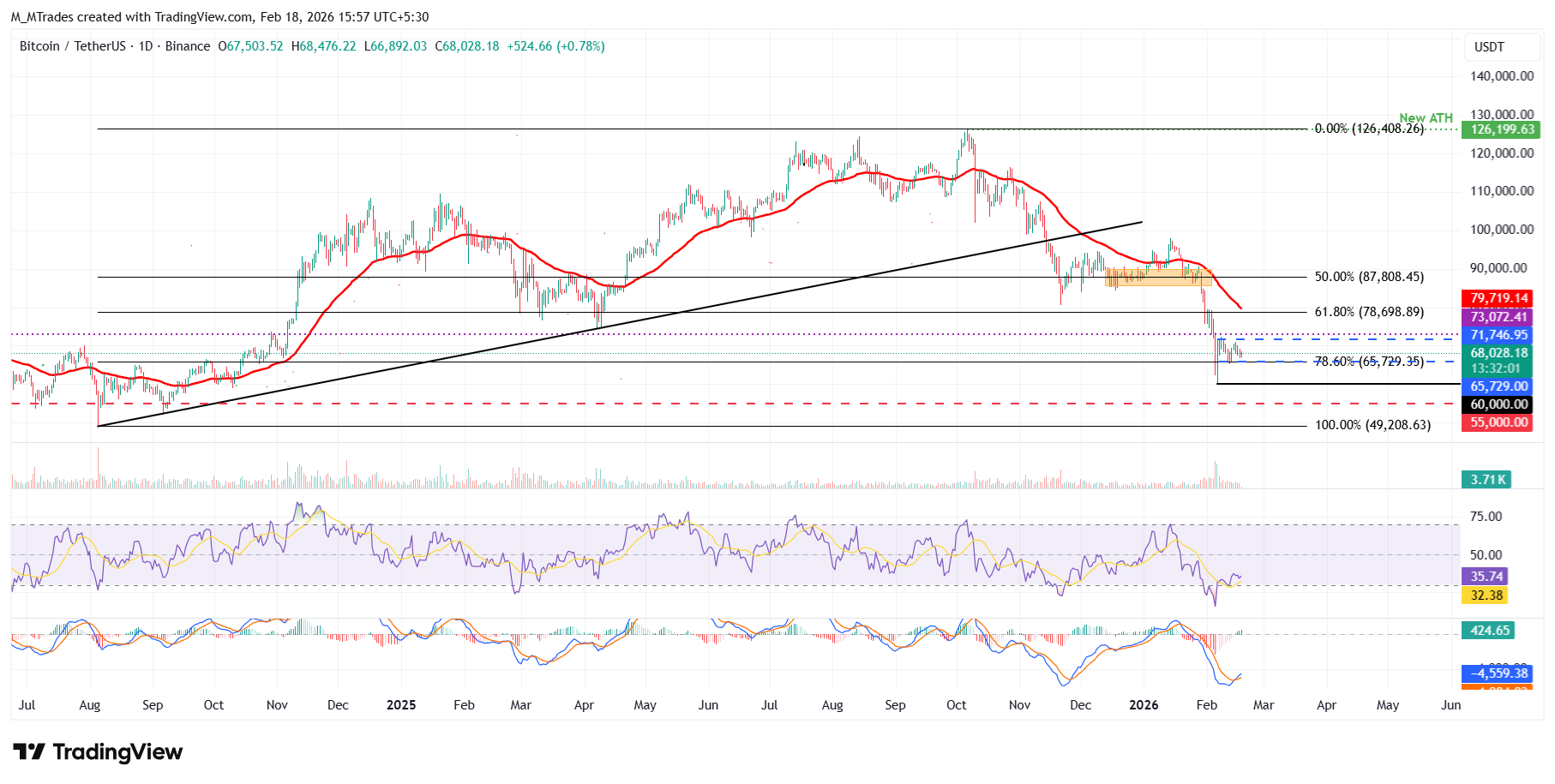Image resolution: width=1555 pixels, height=784 pixels.
Task: Click the New ATH label
Action: coord(1426,118)
